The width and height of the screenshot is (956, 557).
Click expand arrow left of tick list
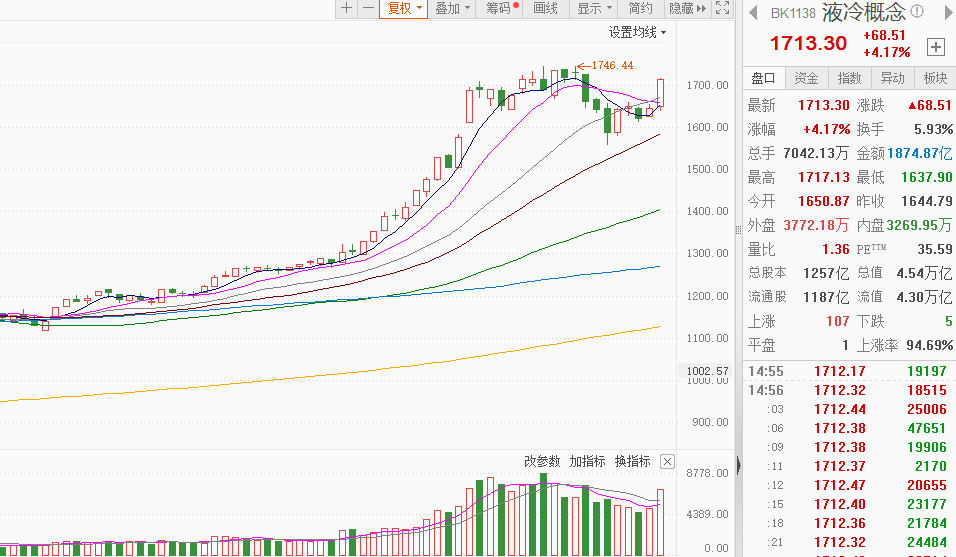(738, 466)
